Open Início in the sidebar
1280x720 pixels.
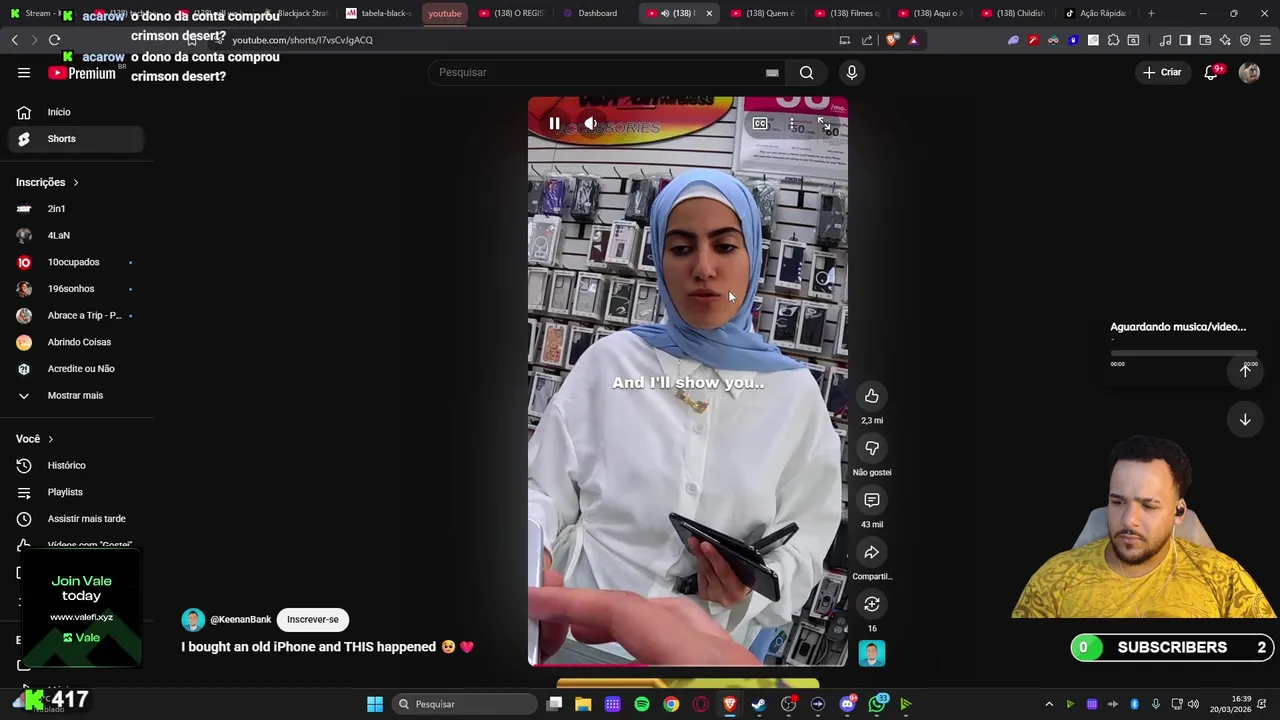(76, 112)
